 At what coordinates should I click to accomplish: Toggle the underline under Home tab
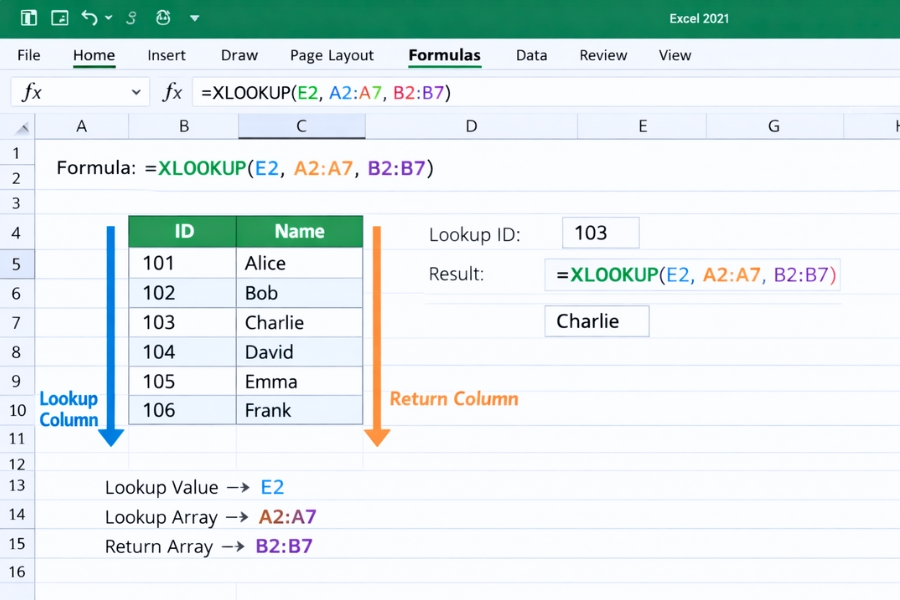point(93,67)
